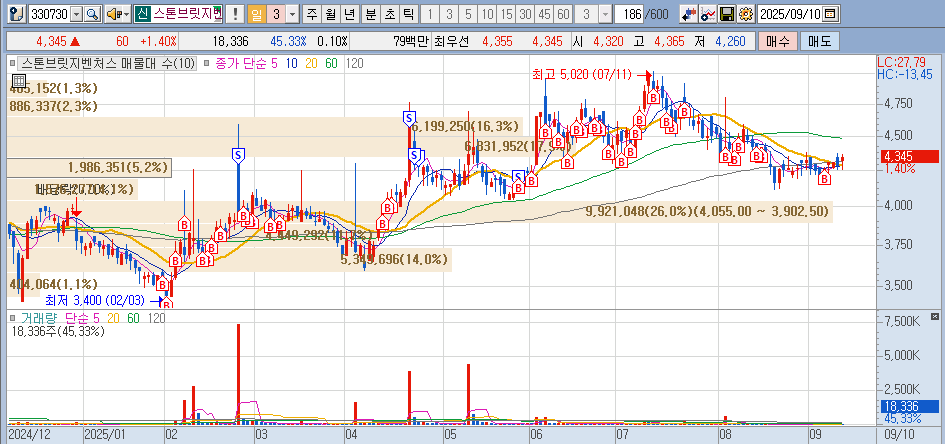The height and width of the screenshot is (444, 945).
Task: Open the chart indicator line-graph icon
Action: click(x=708, y=14)
